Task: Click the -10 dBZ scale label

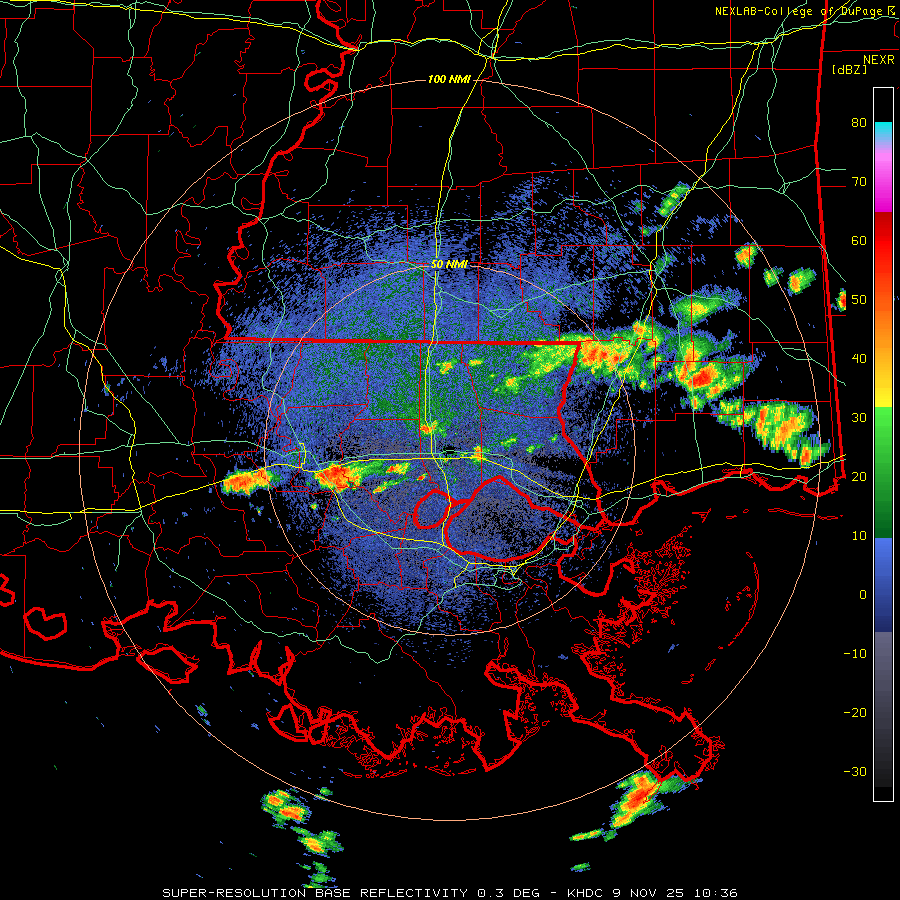Action: click(855, 654)
